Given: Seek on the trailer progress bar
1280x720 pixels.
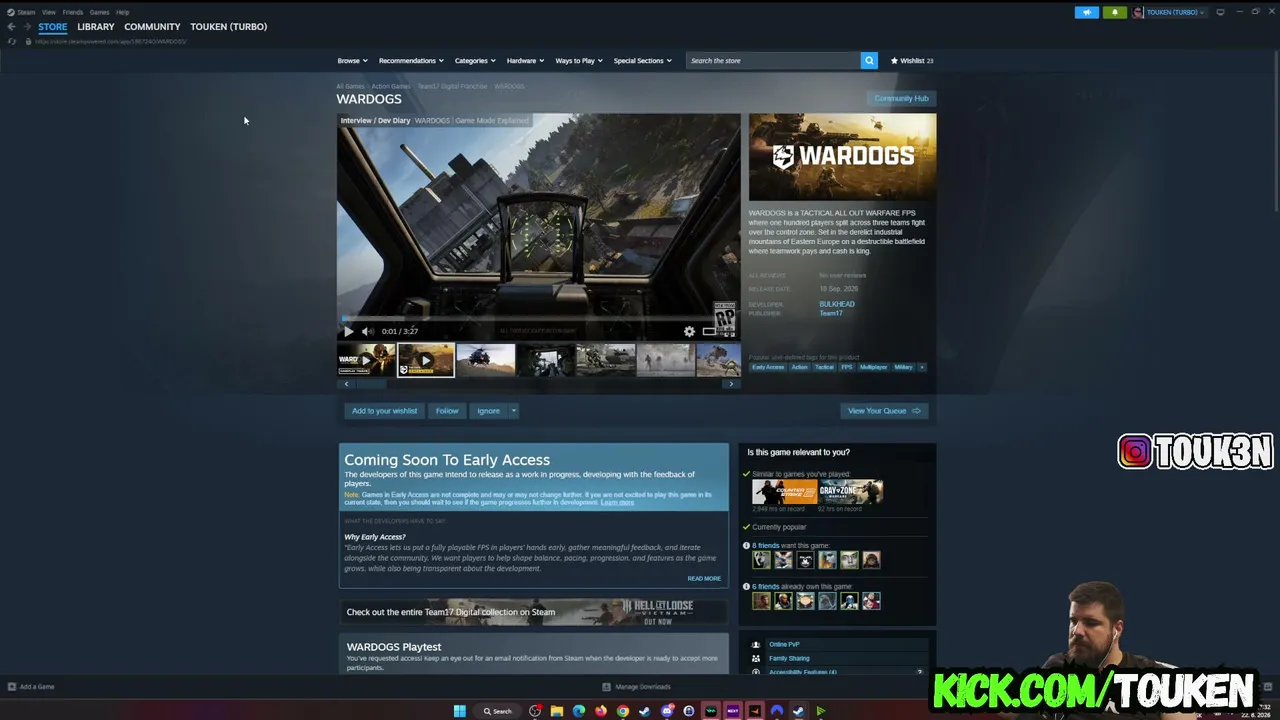Looking at the screenshot, I should [538, 319].
